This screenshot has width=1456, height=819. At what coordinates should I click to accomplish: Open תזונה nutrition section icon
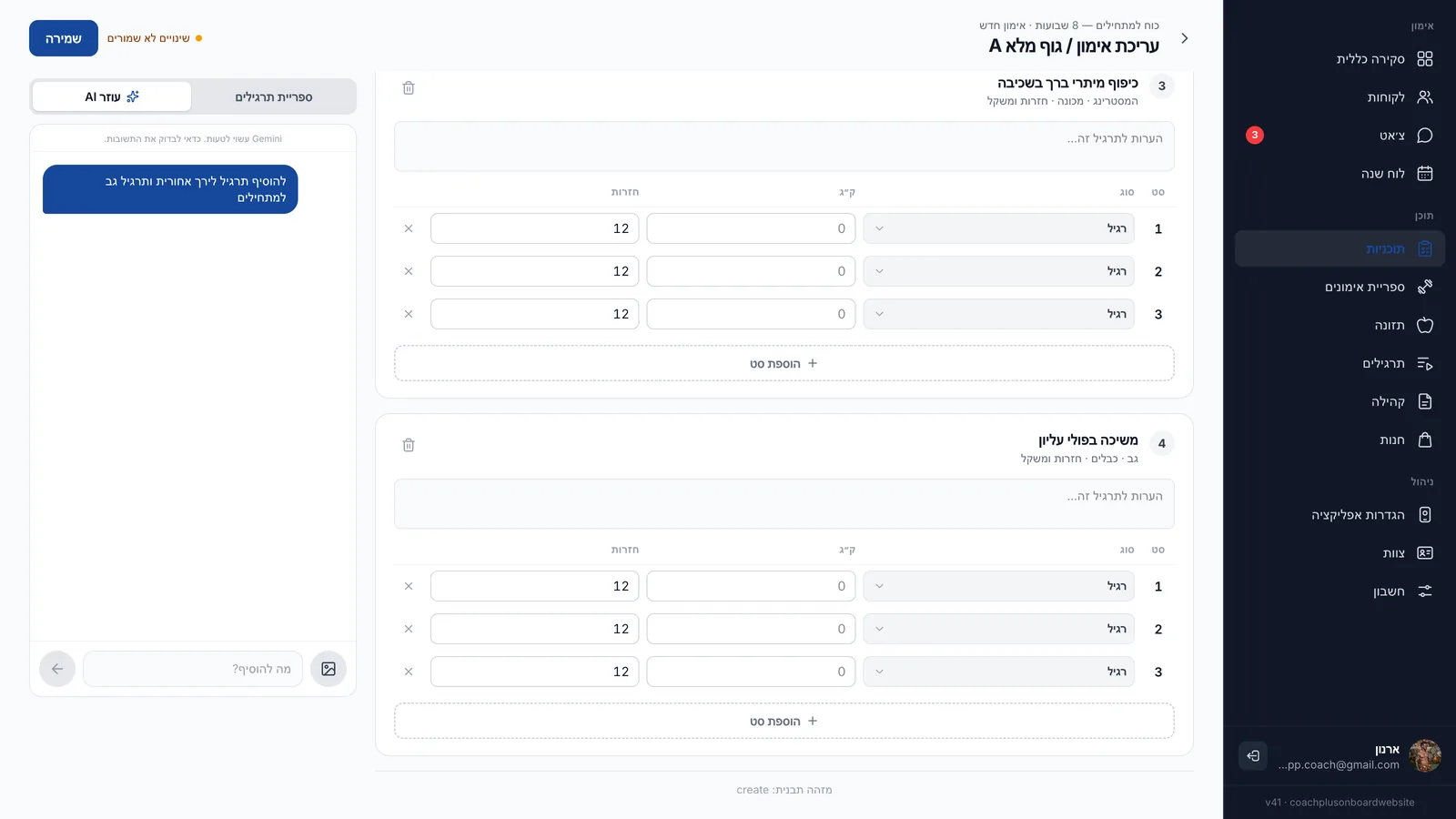(x=1425, y=326)
